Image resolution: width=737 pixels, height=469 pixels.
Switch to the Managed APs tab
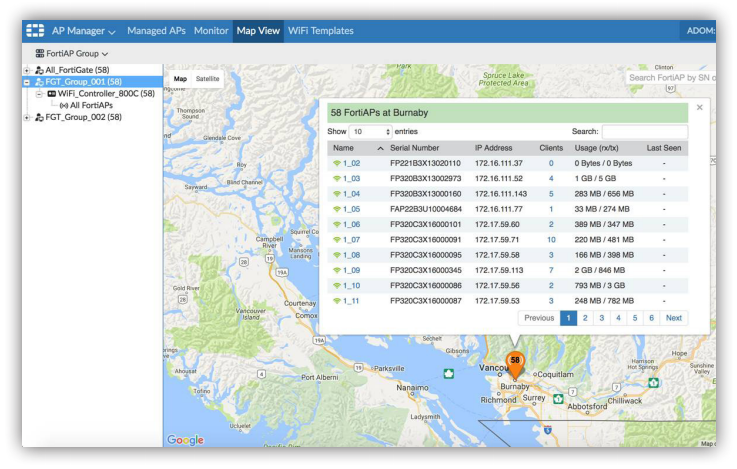(156, 31)
